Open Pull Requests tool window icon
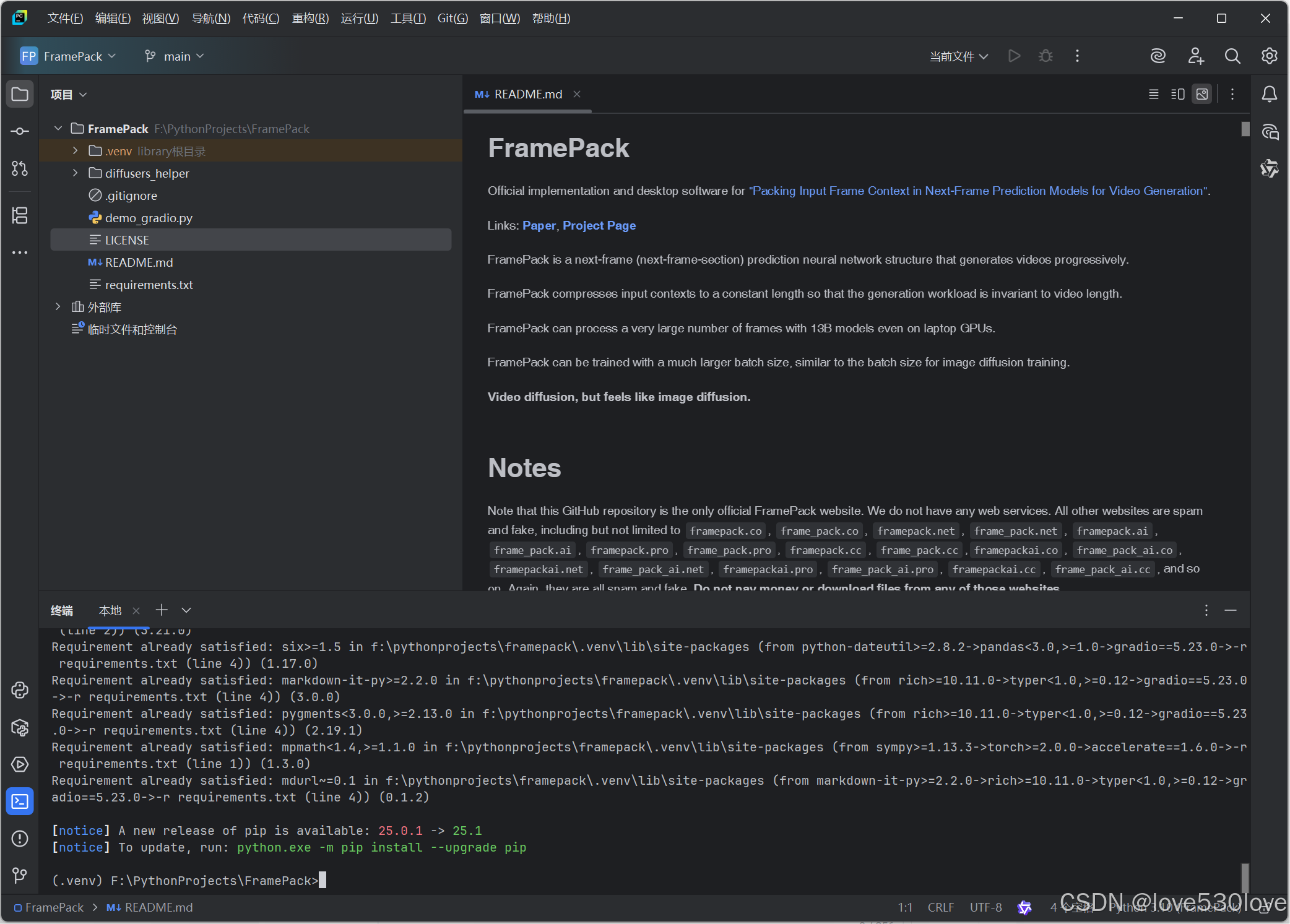Screen dimensions: 1290x924 tap(20, 168)
